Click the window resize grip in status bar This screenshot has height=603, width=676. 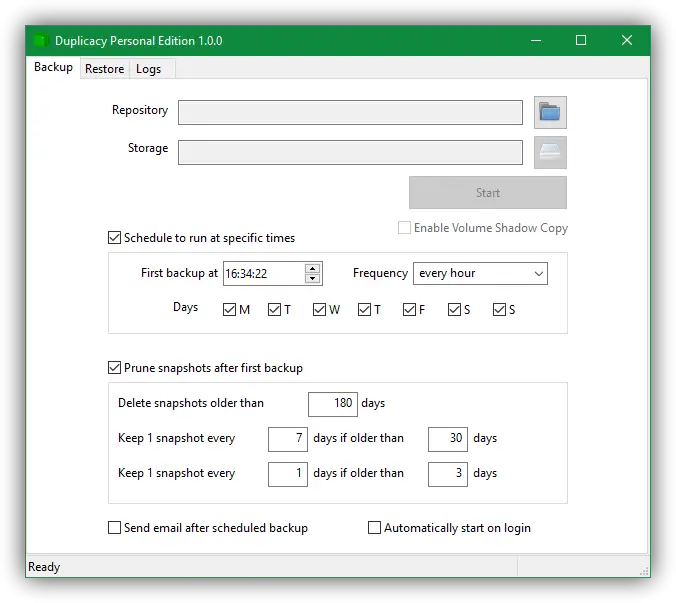(644, 572)
